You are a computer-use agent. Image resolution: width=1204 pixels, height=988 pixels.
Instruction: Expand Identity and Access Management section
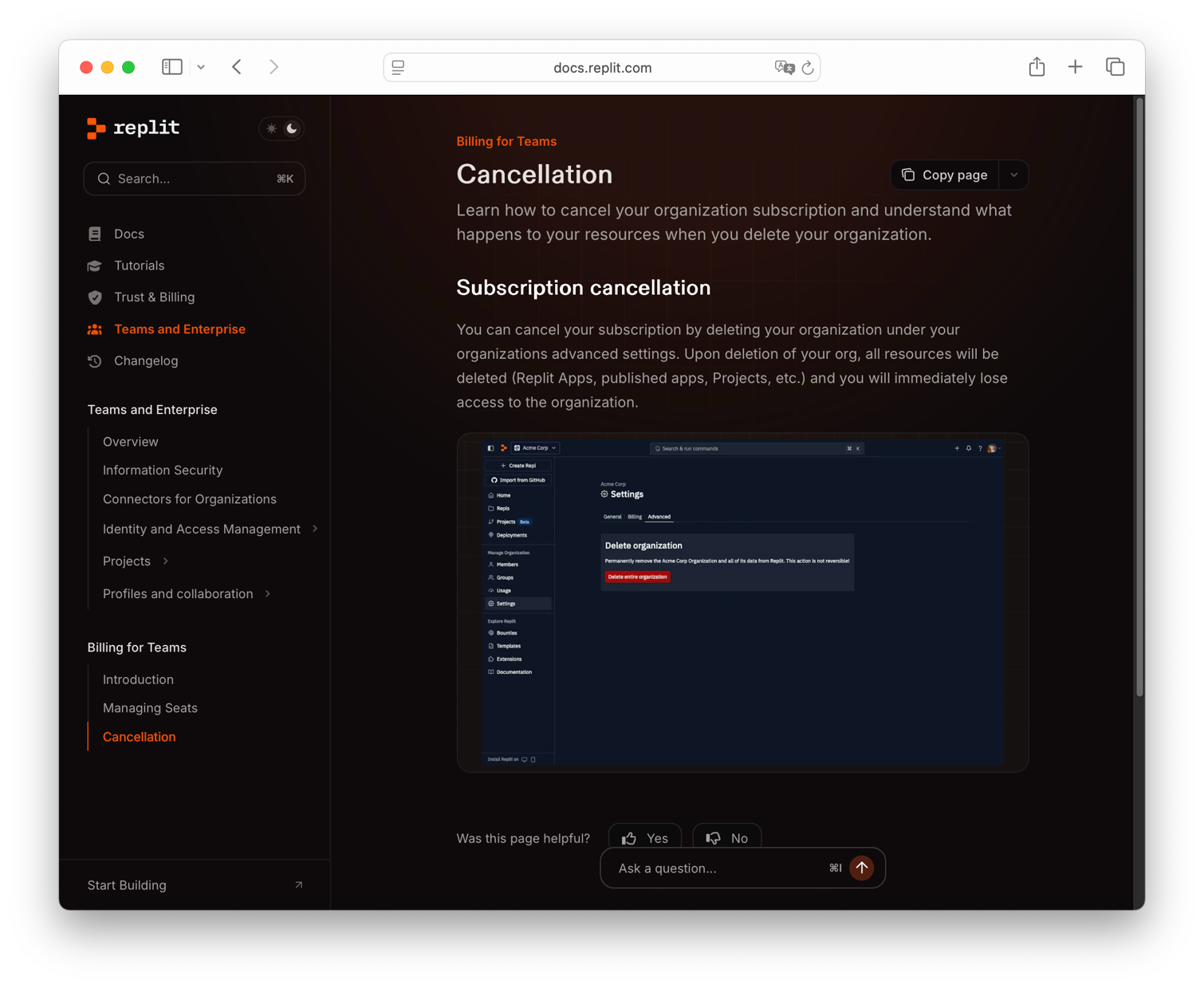tap(315, 529)
